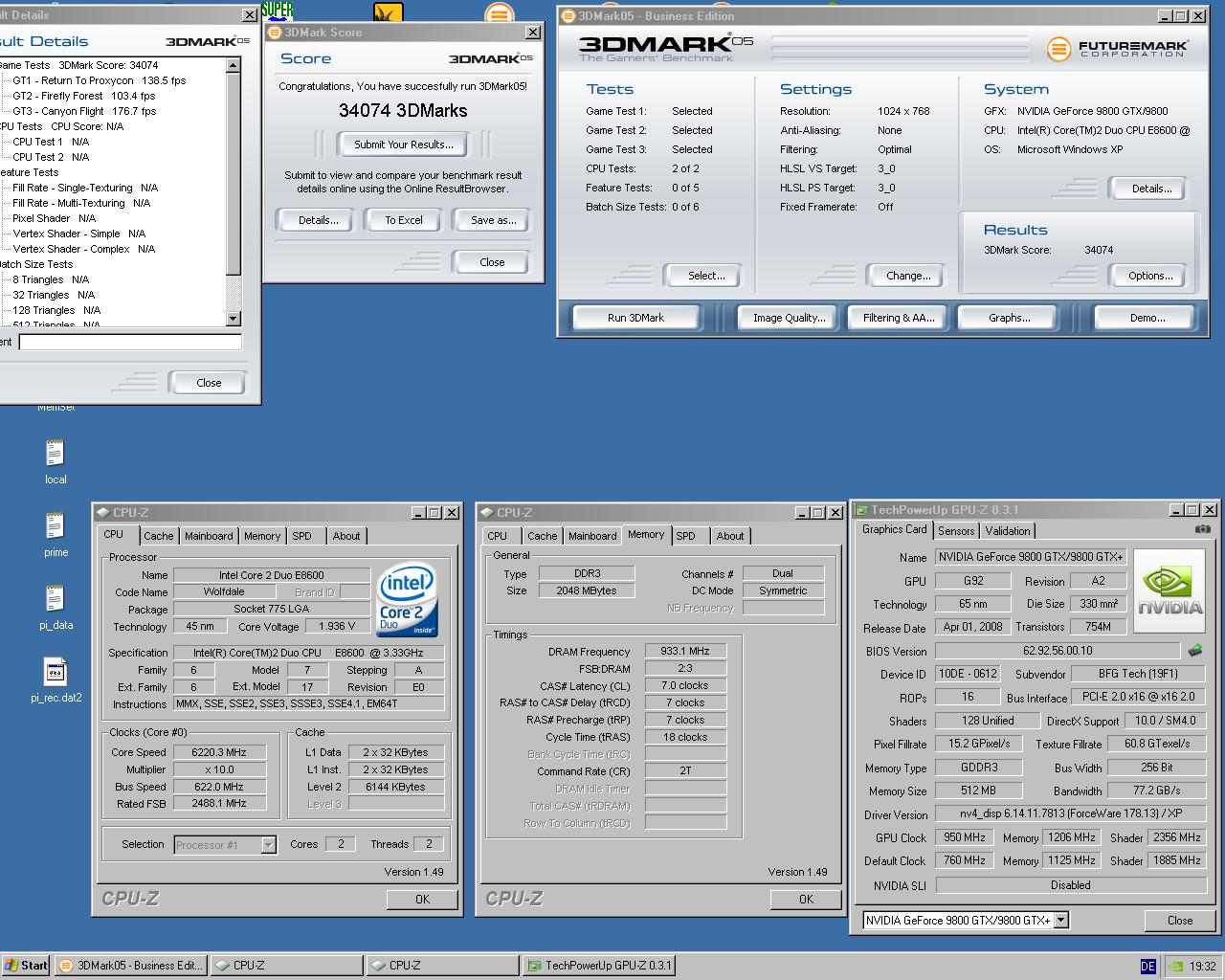Click the GPU-Z screenshot camera icon

(1203, 528)
